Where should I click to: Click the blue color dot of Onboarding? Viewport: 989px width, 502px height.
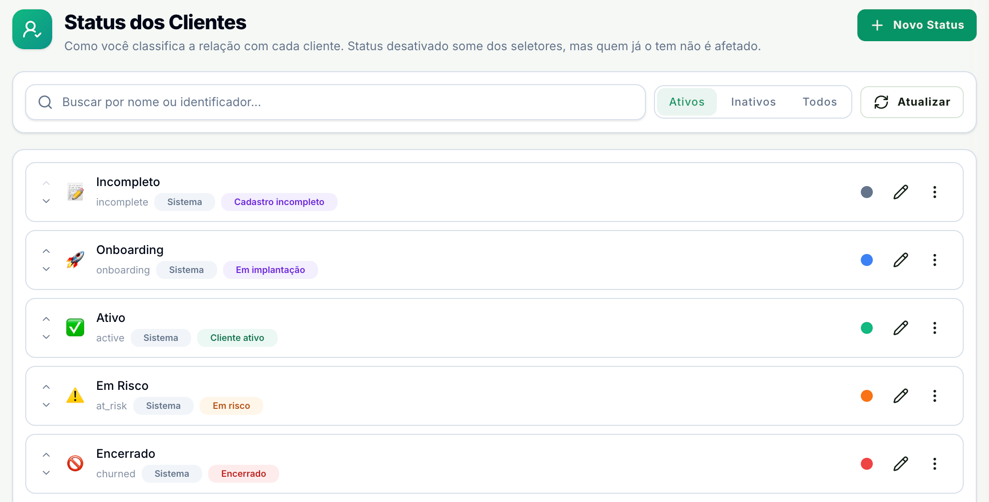coord(867,260)
